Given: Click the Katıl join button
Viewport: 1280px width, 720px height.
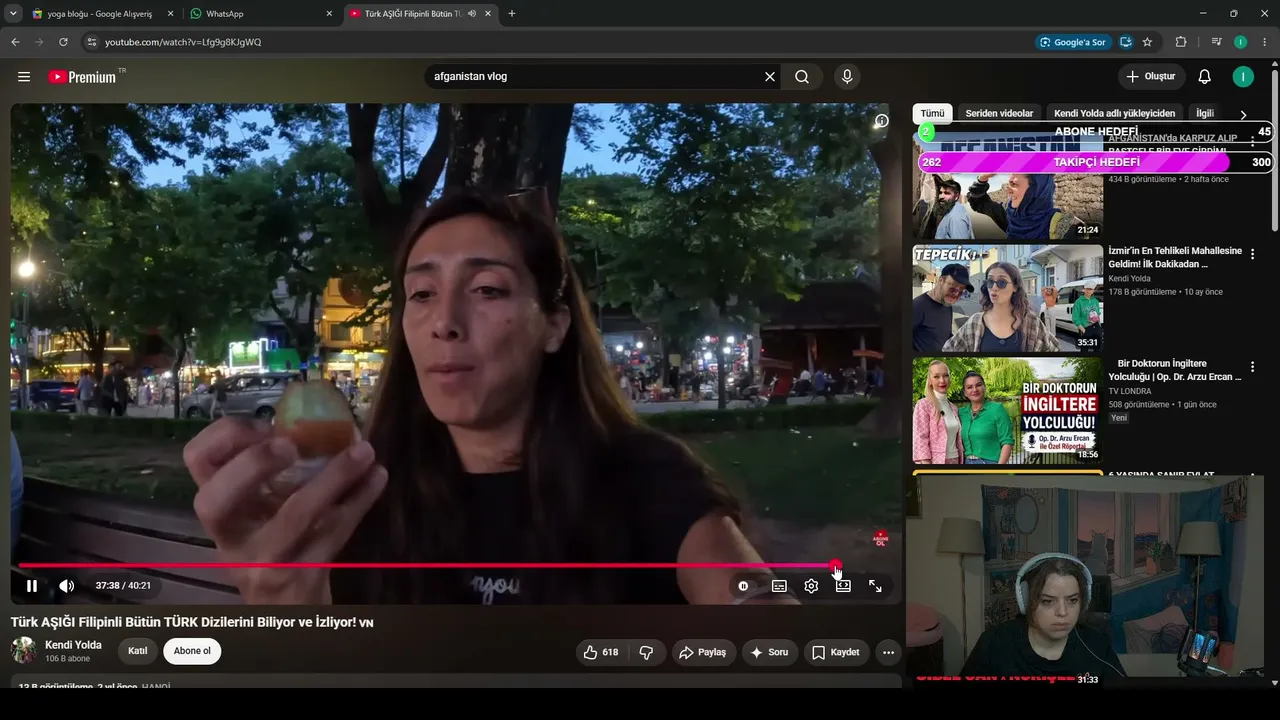Looking at the screenshot, I should point(138,652).
